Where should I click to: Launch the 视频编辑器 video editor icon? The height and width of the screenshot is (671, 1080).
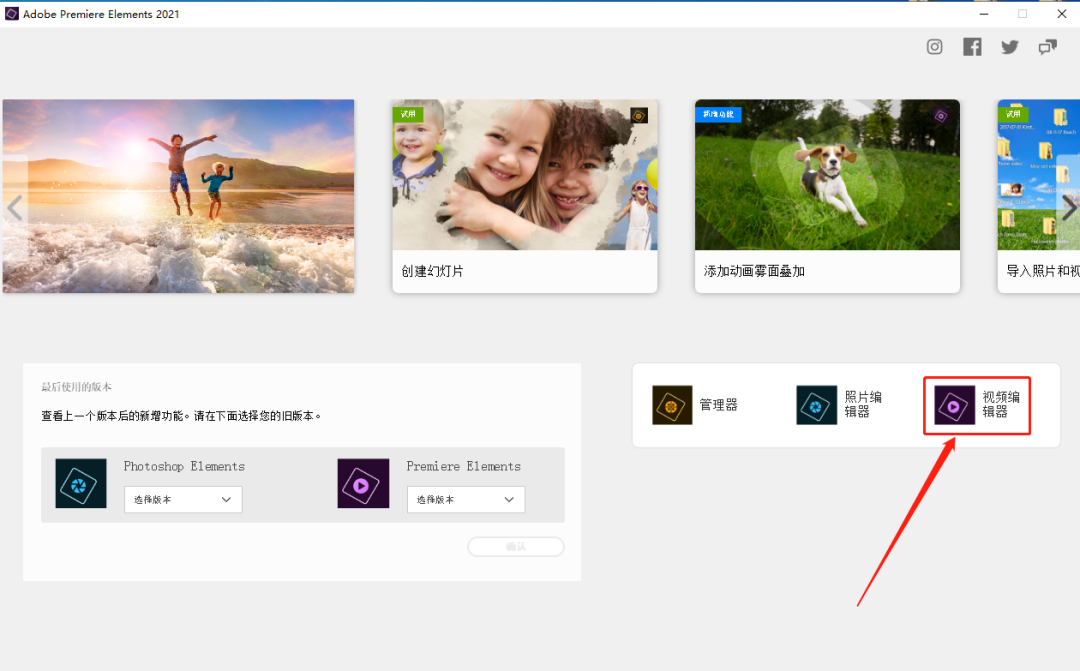954,405
